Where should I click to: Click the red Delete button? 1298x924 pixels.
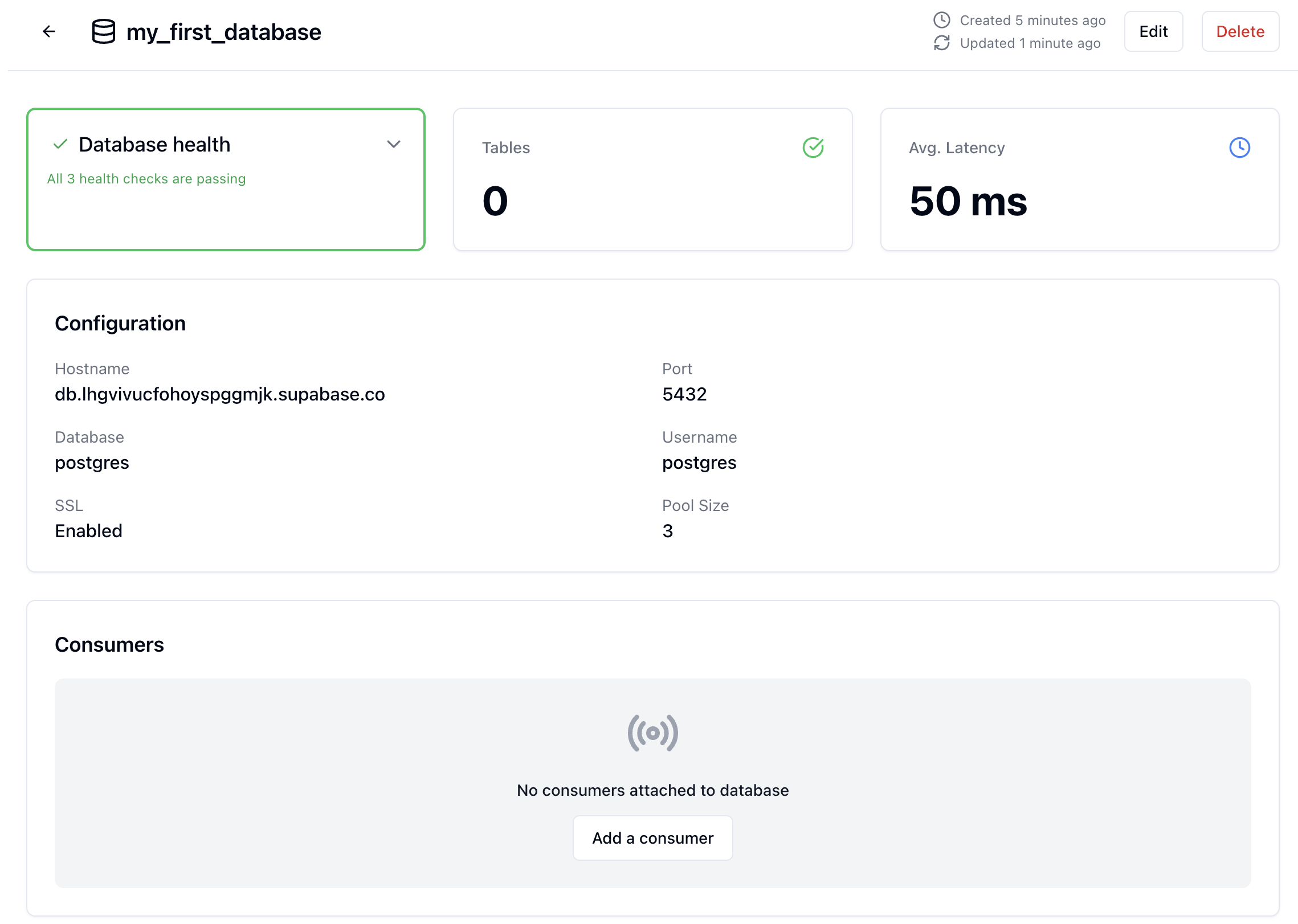point(1240,31)
